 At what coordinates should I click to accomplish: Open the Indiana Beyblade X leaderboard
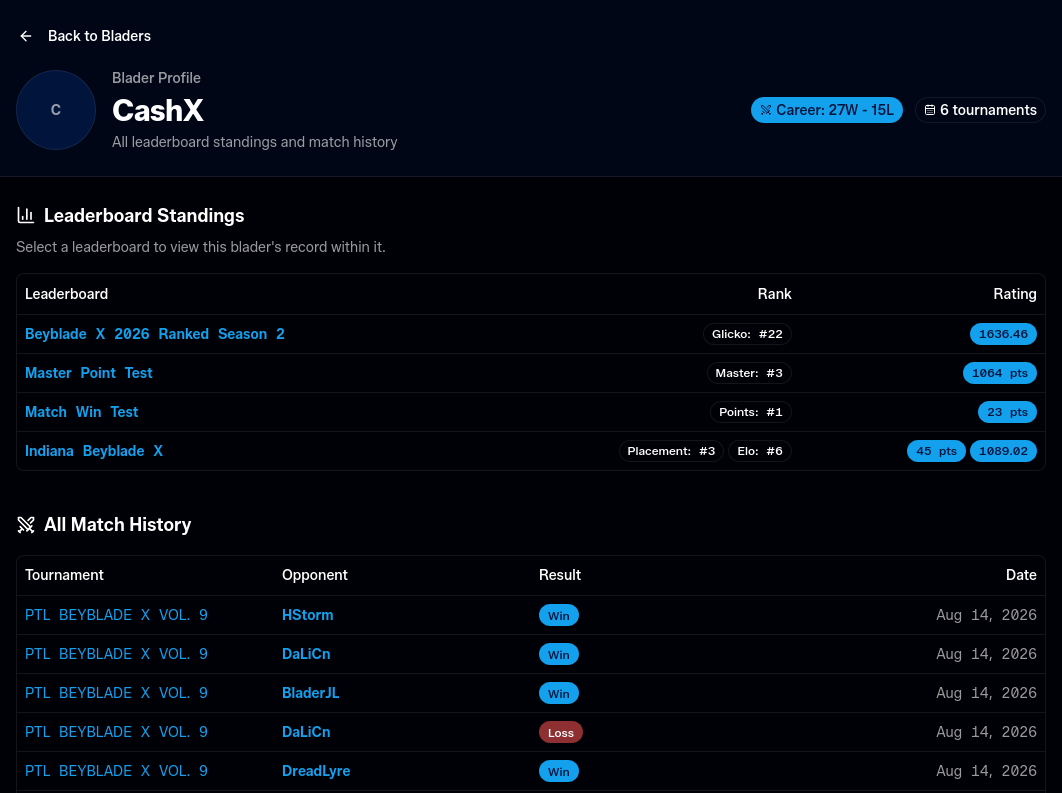93,451
